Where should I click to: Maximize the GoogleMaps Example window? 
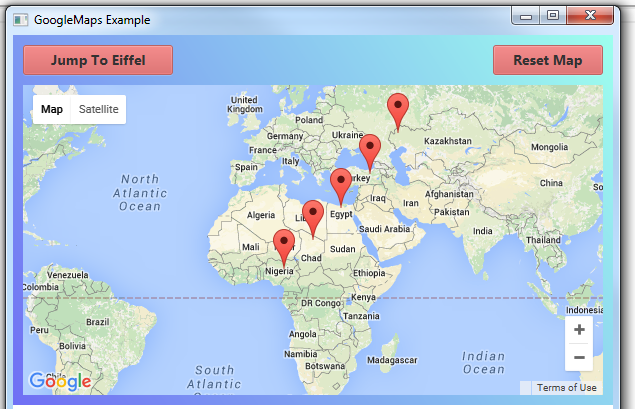pyautogui.click(x=553, y=16)
